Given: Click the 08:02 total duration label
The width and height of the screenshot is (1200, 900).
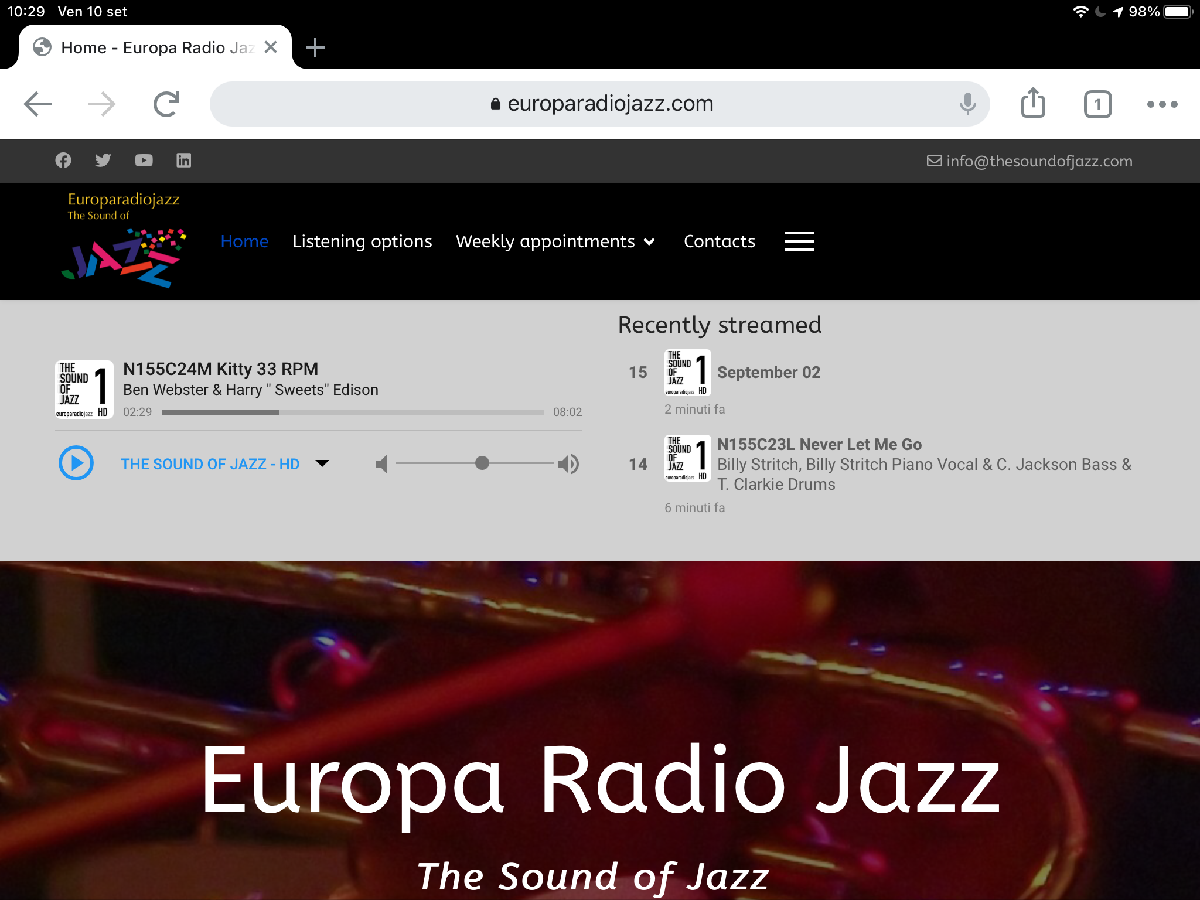Looking at the screenshot, I should (x=567, y=412).
